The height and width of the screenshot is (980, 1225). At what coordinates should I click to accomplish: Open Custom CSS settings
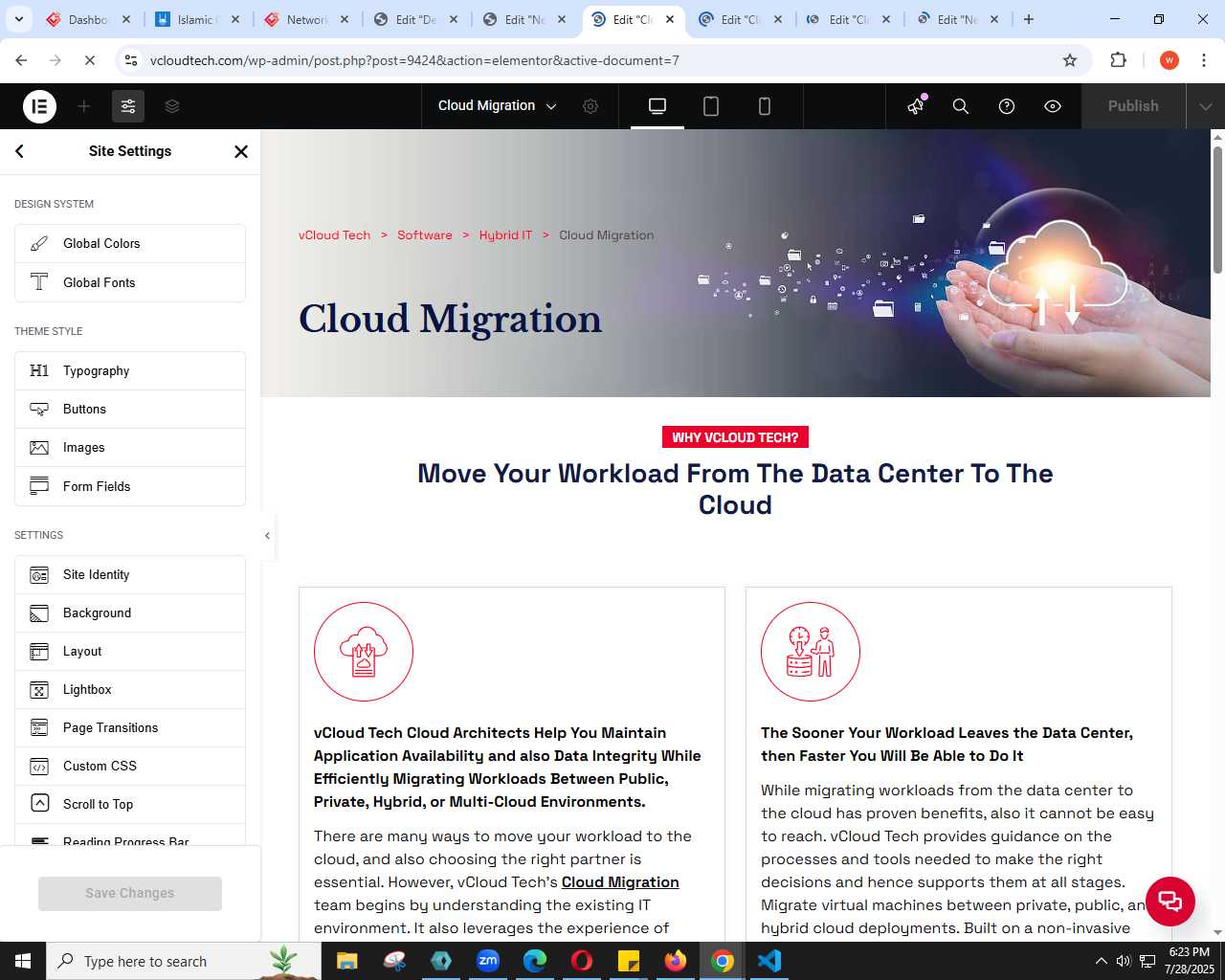(130, 767)
